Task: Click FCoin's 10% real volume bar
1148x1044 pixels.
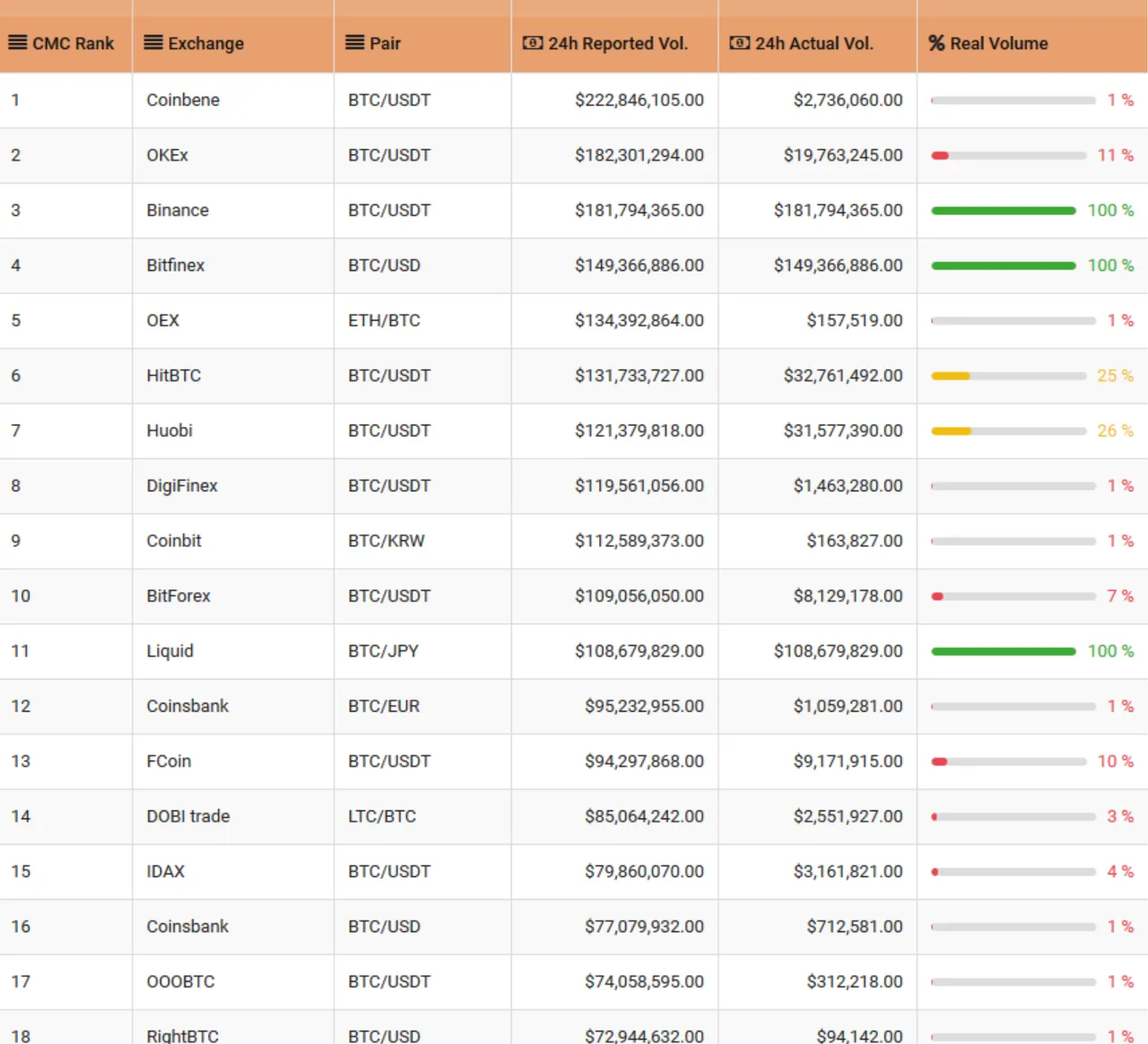Action: pyautogui.click(x=1009, y=761)
